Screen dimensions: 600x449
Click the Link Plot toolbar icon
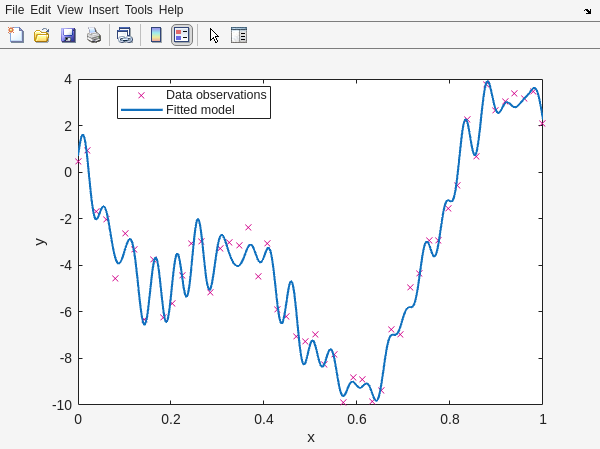(x=124, y=35)
